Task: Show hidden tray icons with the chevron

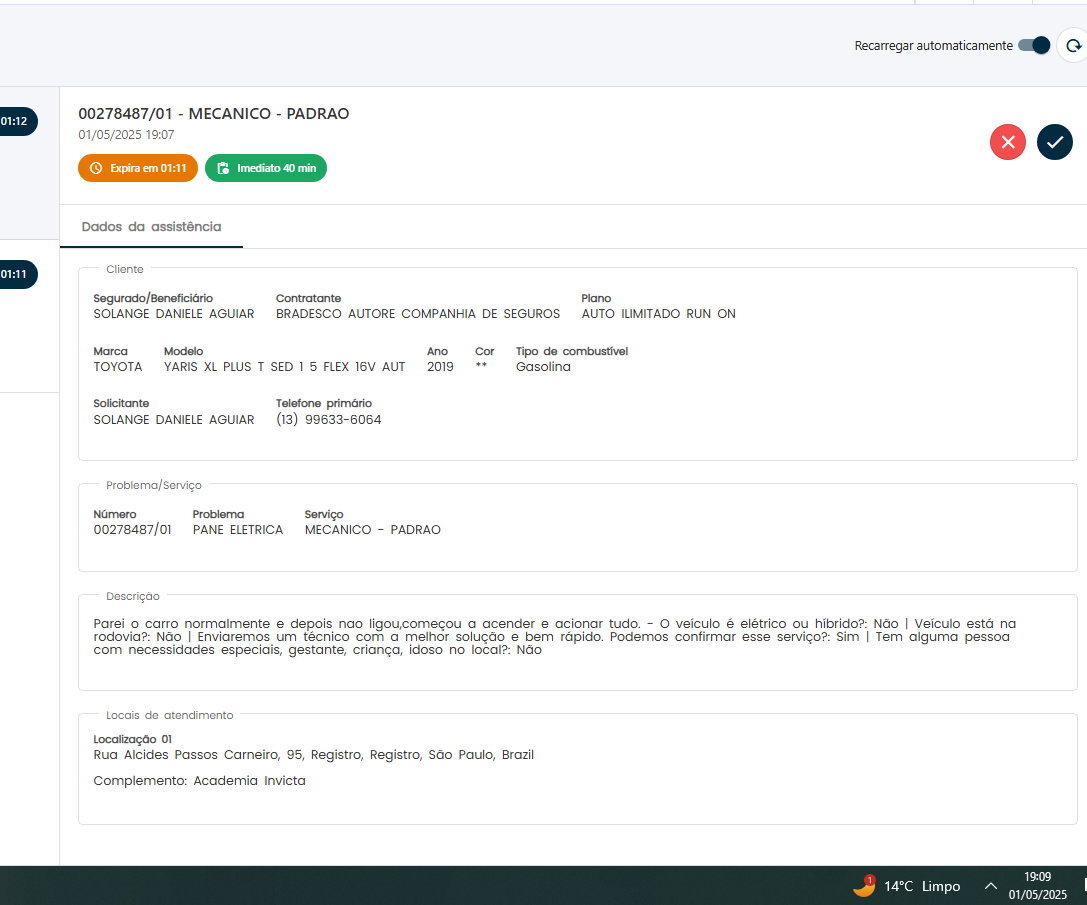Action: pyautogui.click(x=991, y=886)
